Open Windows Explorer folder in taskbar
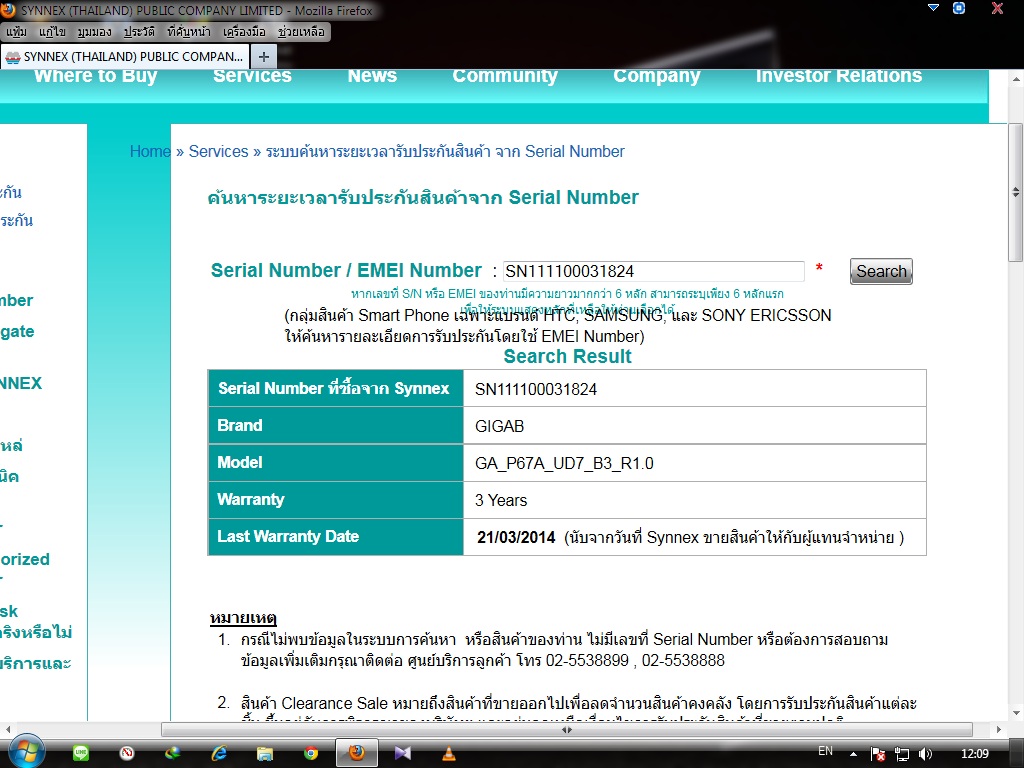 [x=264, y=754]
